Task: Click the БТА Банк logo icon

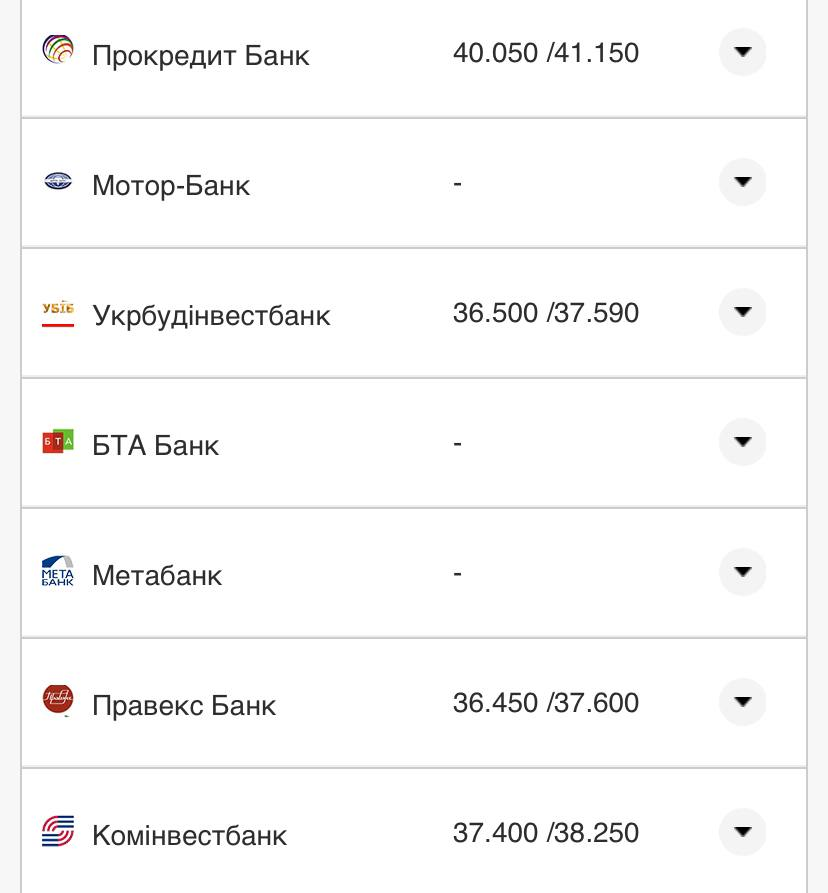Action: click(58, 442)
